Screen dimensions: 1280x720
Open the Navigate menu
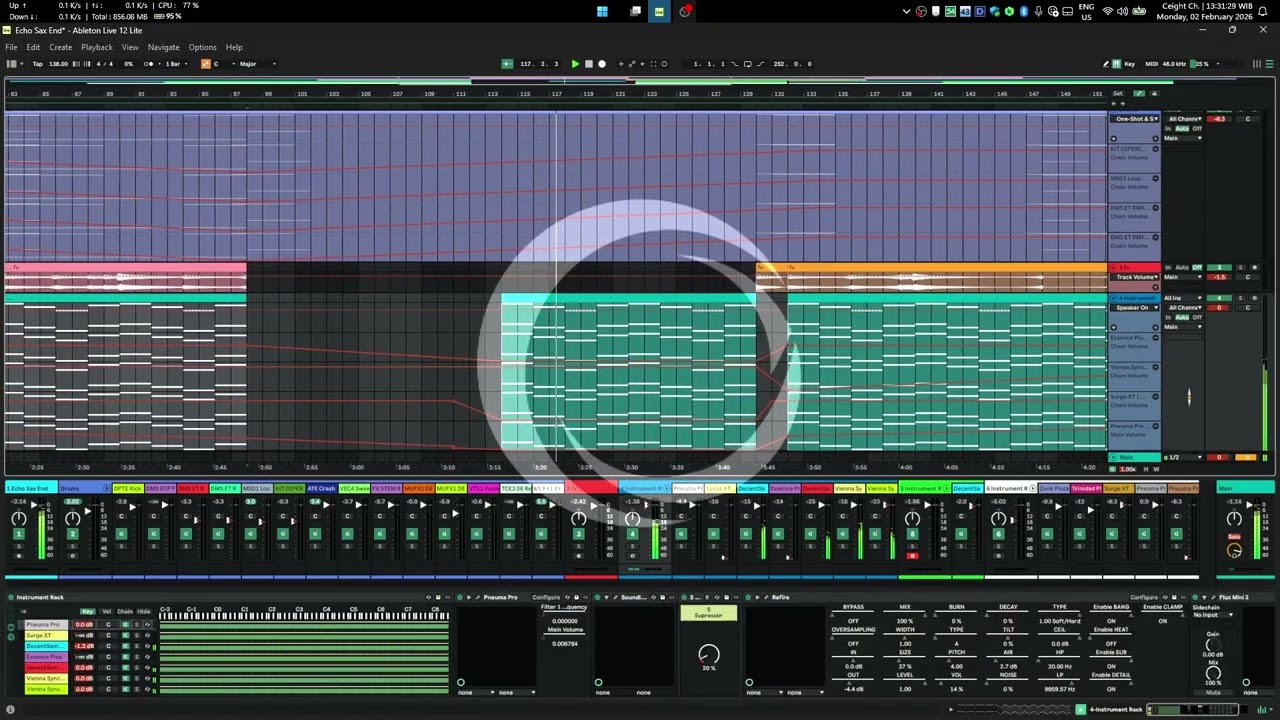[x=164, y=47]
